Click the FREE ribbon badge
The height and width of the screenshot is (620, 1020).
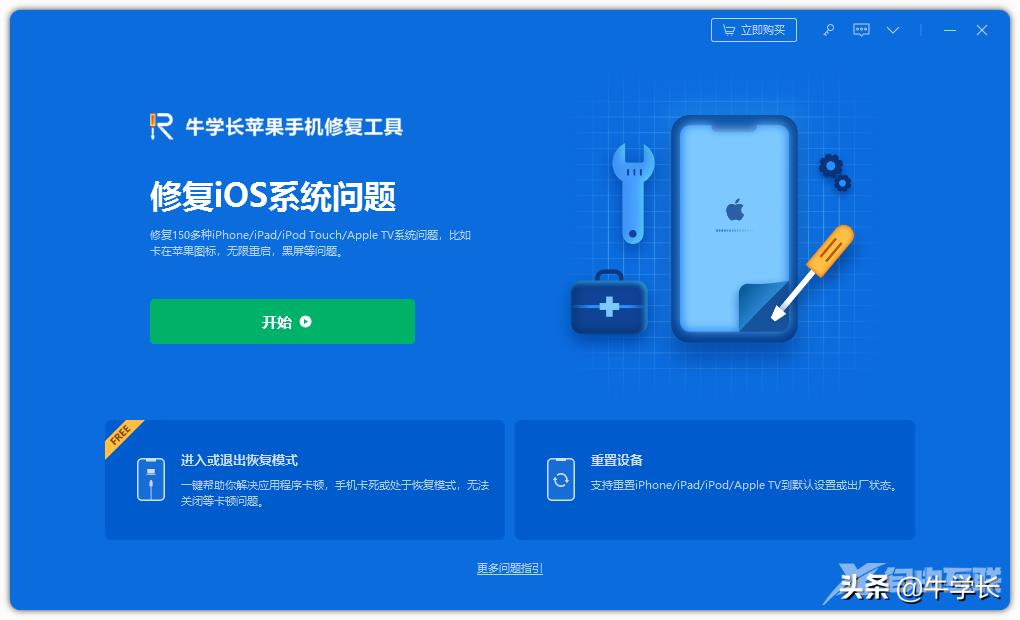click(x=122, y=434)
